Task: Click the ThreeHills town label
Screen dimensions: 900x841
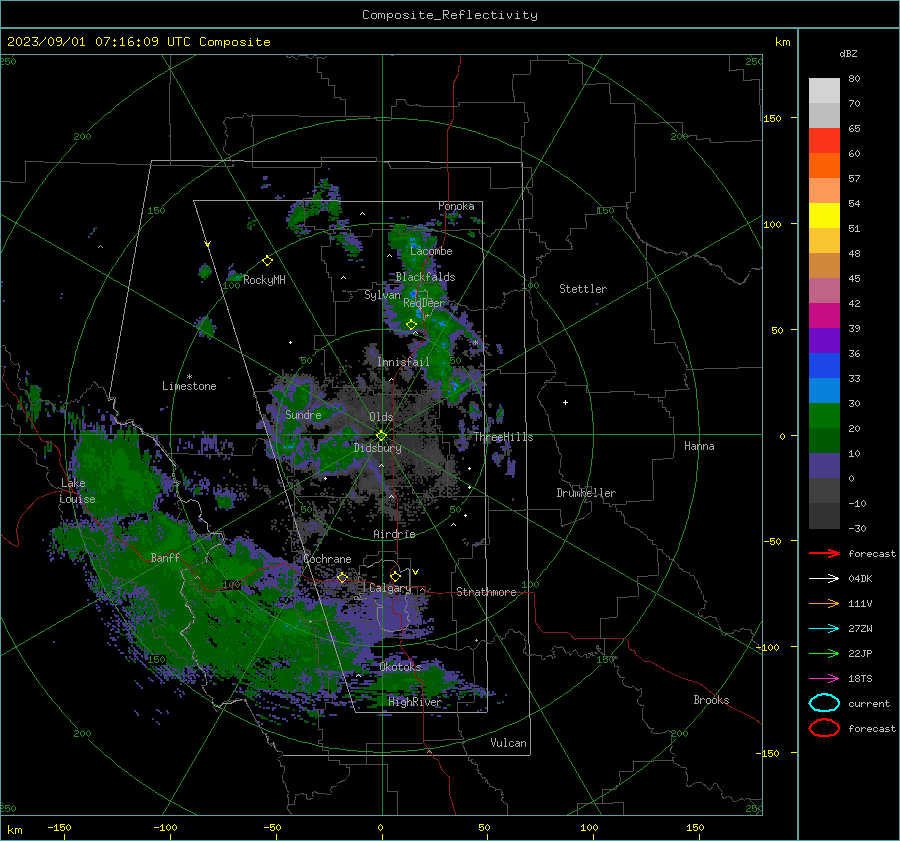Action: (503, 437)
